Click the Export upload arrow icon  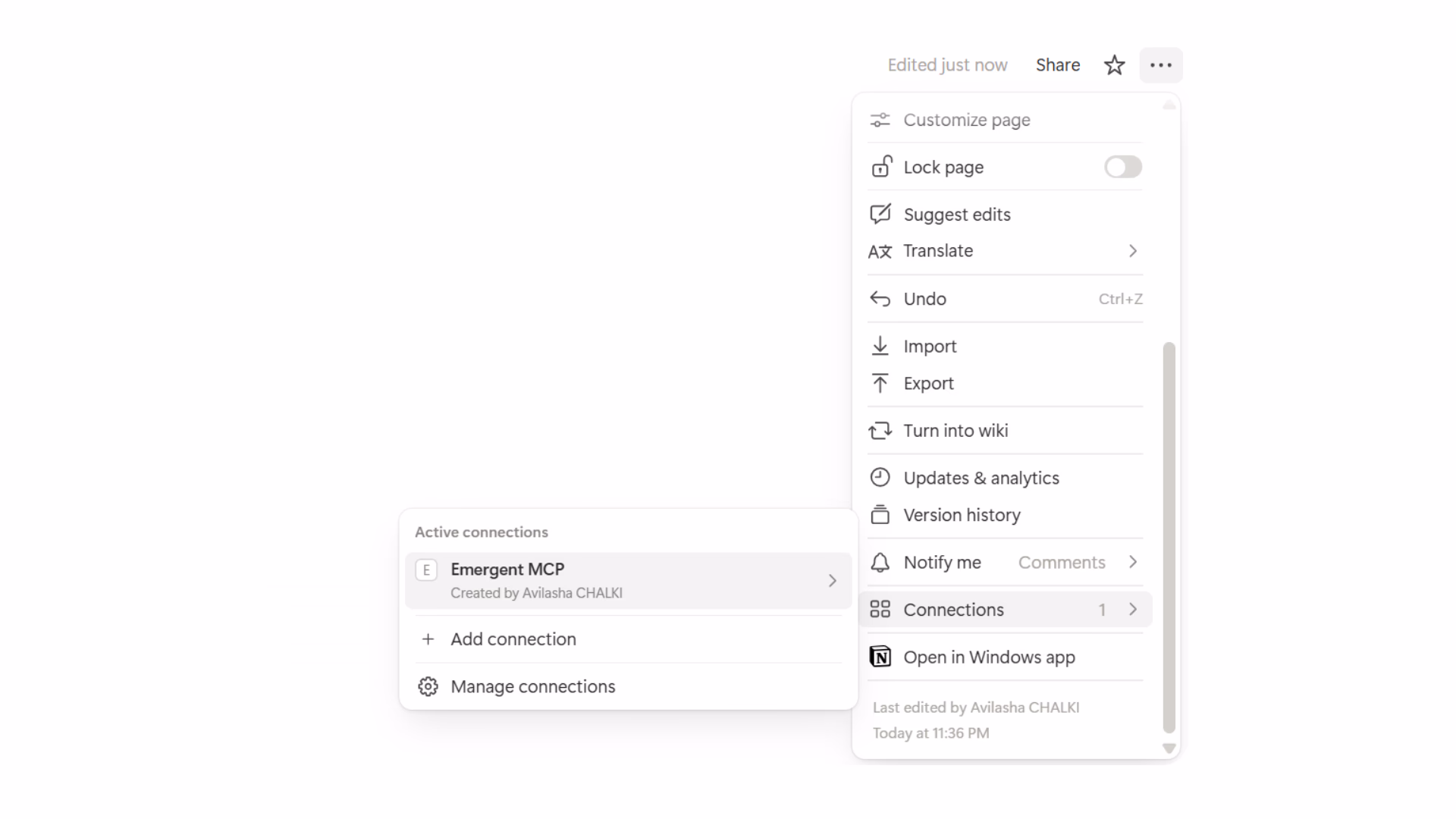(x=880, y=383)
